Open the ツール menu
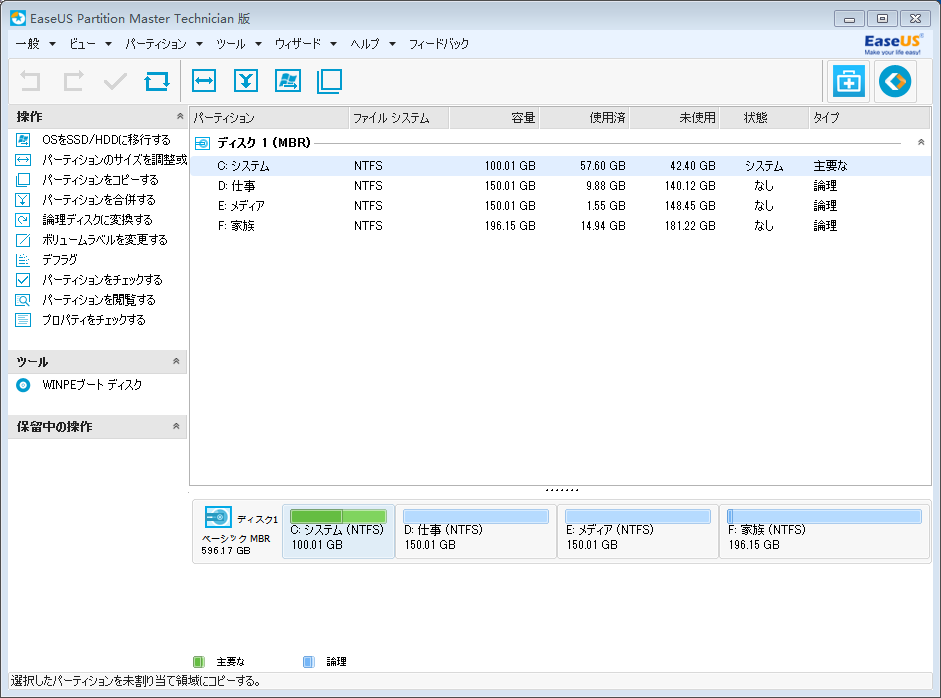Screen dimensions: 941x698 [x=231, y=44]
